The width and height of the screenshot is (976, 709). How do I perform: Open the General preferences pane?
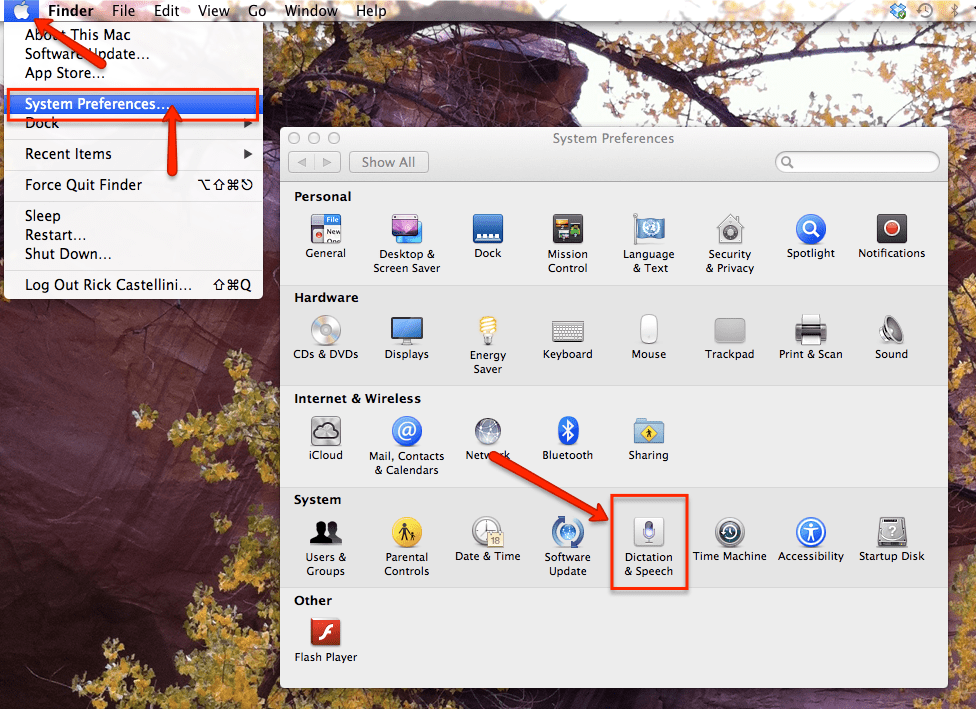[x=326, y=236]
